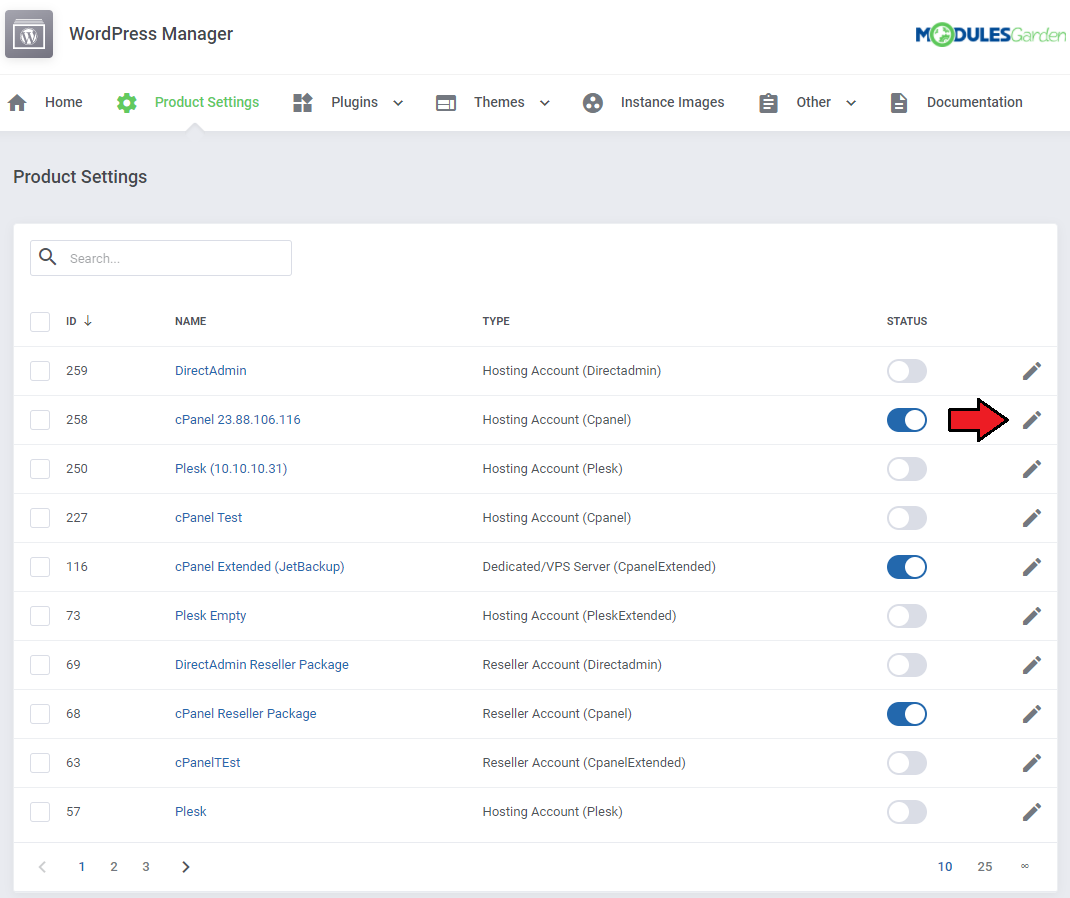Disable the cPanel 23.88.106.116 status toggle
The image size is (1070, 898).
coord(906,420)
